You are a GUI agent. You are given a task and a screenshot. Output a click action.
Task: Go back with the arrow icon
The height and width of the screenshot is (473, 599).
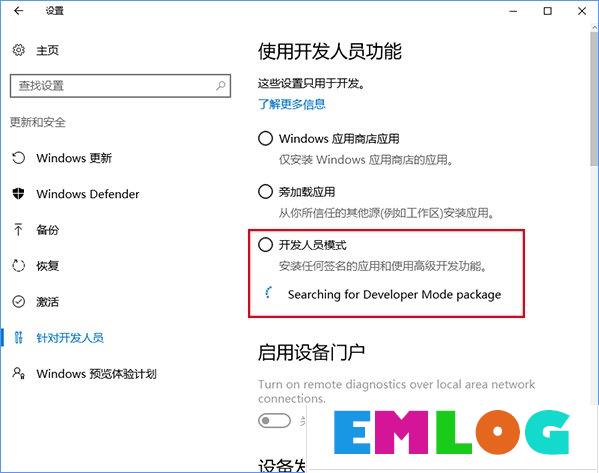(18, 11)
